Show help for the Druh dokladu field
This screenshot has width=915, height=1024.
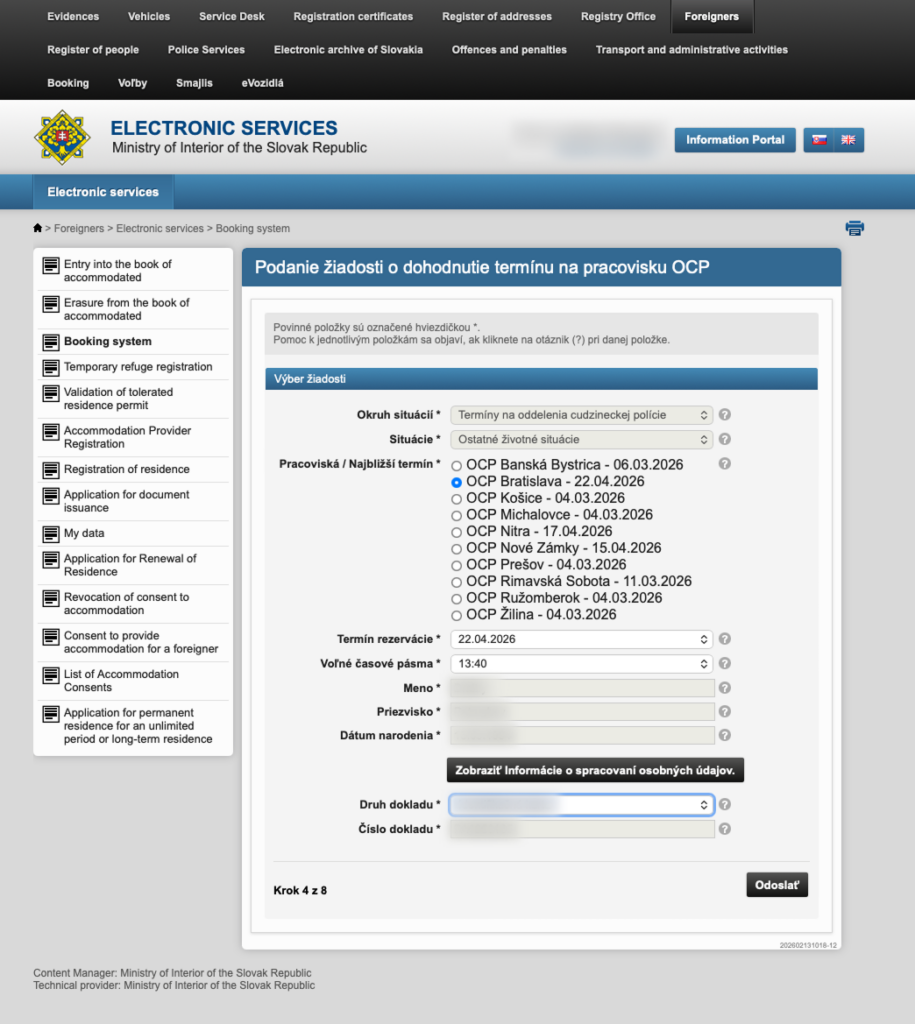725,804
